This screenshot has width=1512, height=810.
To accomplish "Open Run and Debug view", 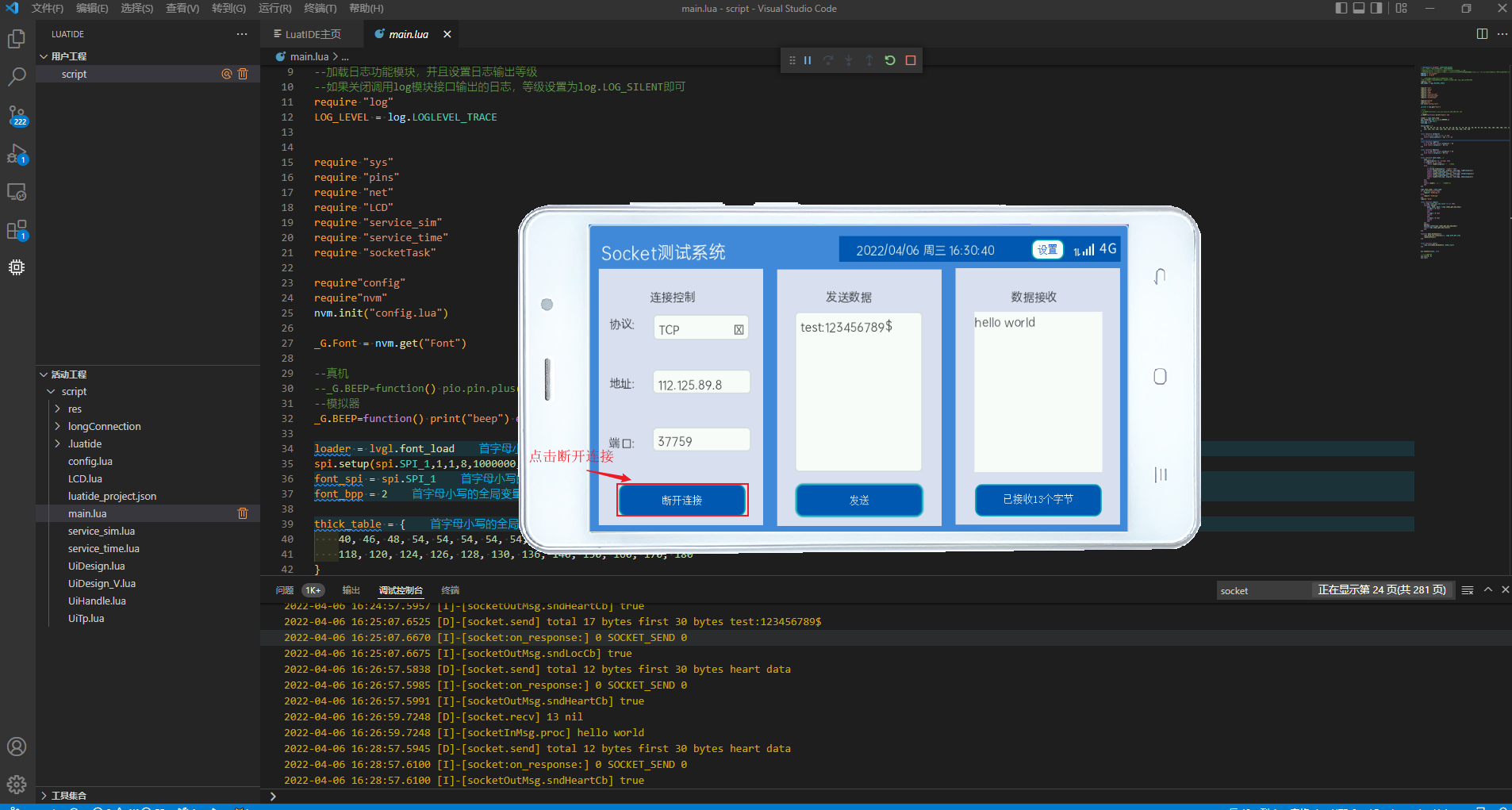I will coord(17,154).
